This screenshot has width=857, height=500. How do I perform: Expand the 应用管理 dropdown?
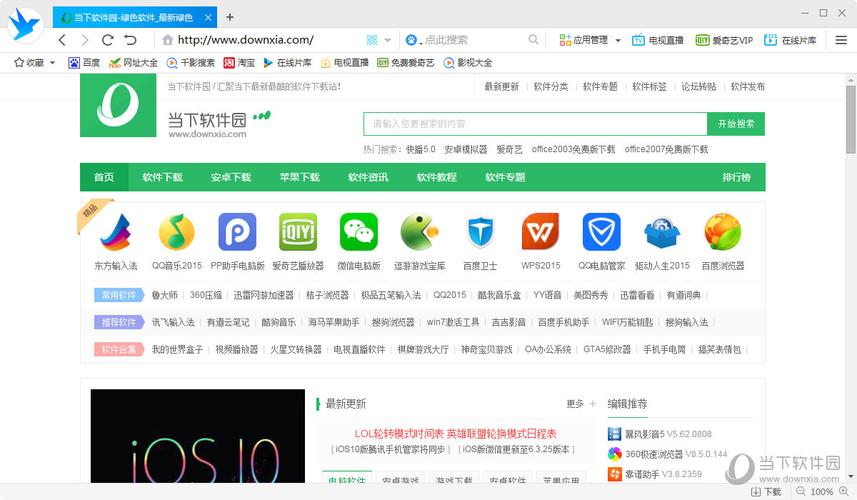tap(618, 40)
